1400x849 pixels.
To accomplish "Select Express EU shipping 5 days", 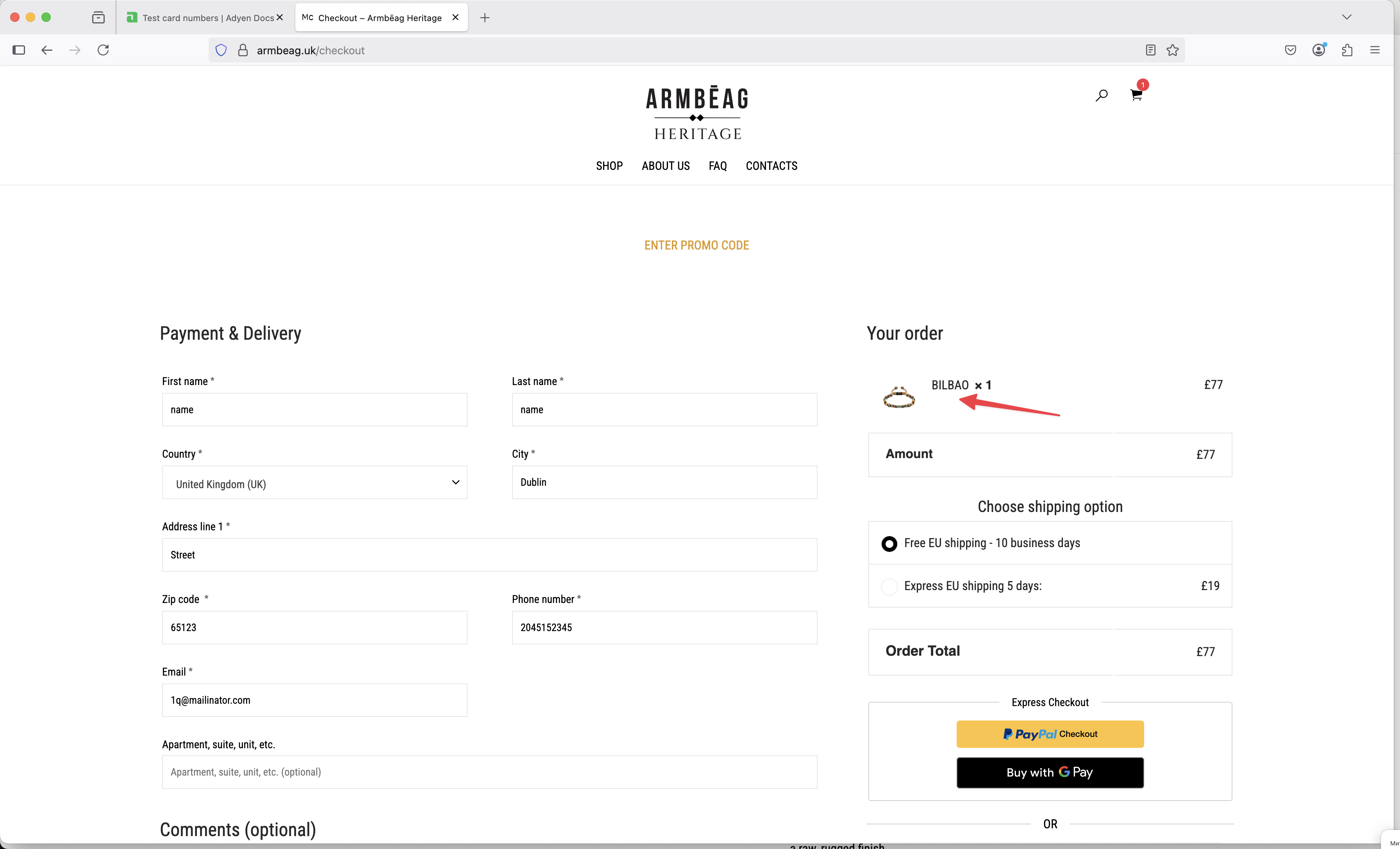I will [x=889, y=586].
